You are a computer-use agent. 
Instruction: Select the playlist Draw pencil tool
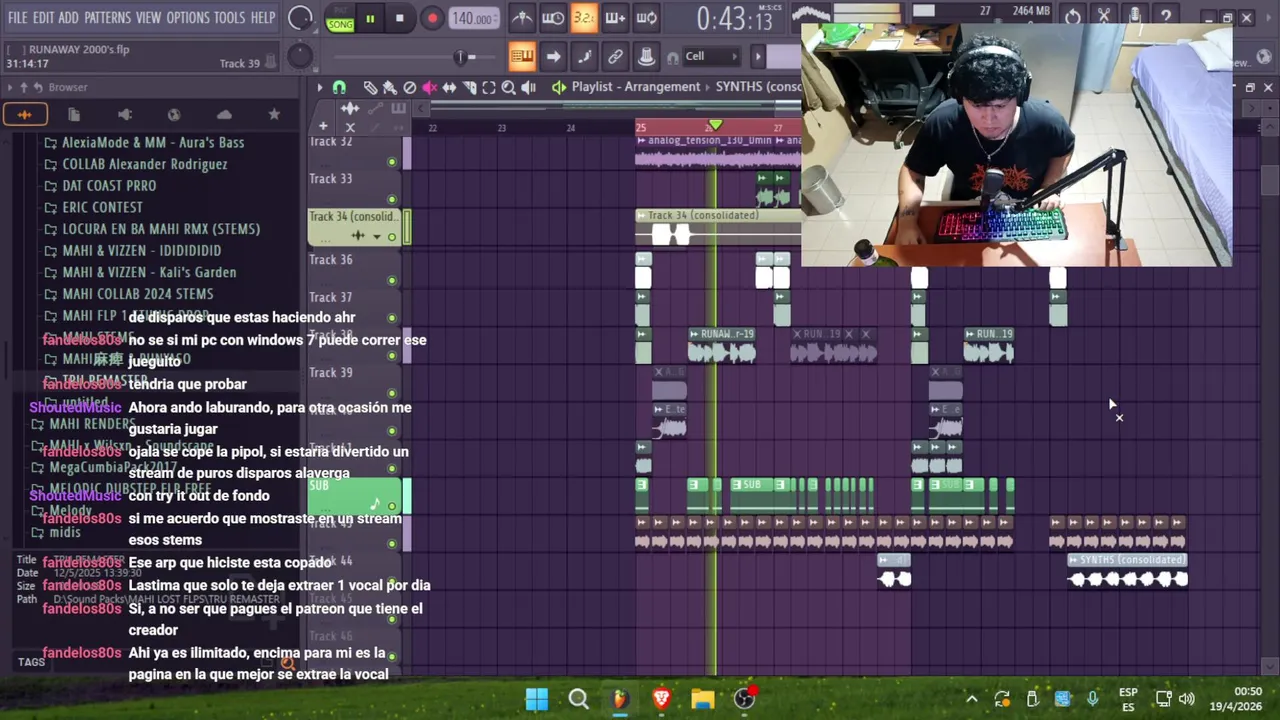point(370,87)
